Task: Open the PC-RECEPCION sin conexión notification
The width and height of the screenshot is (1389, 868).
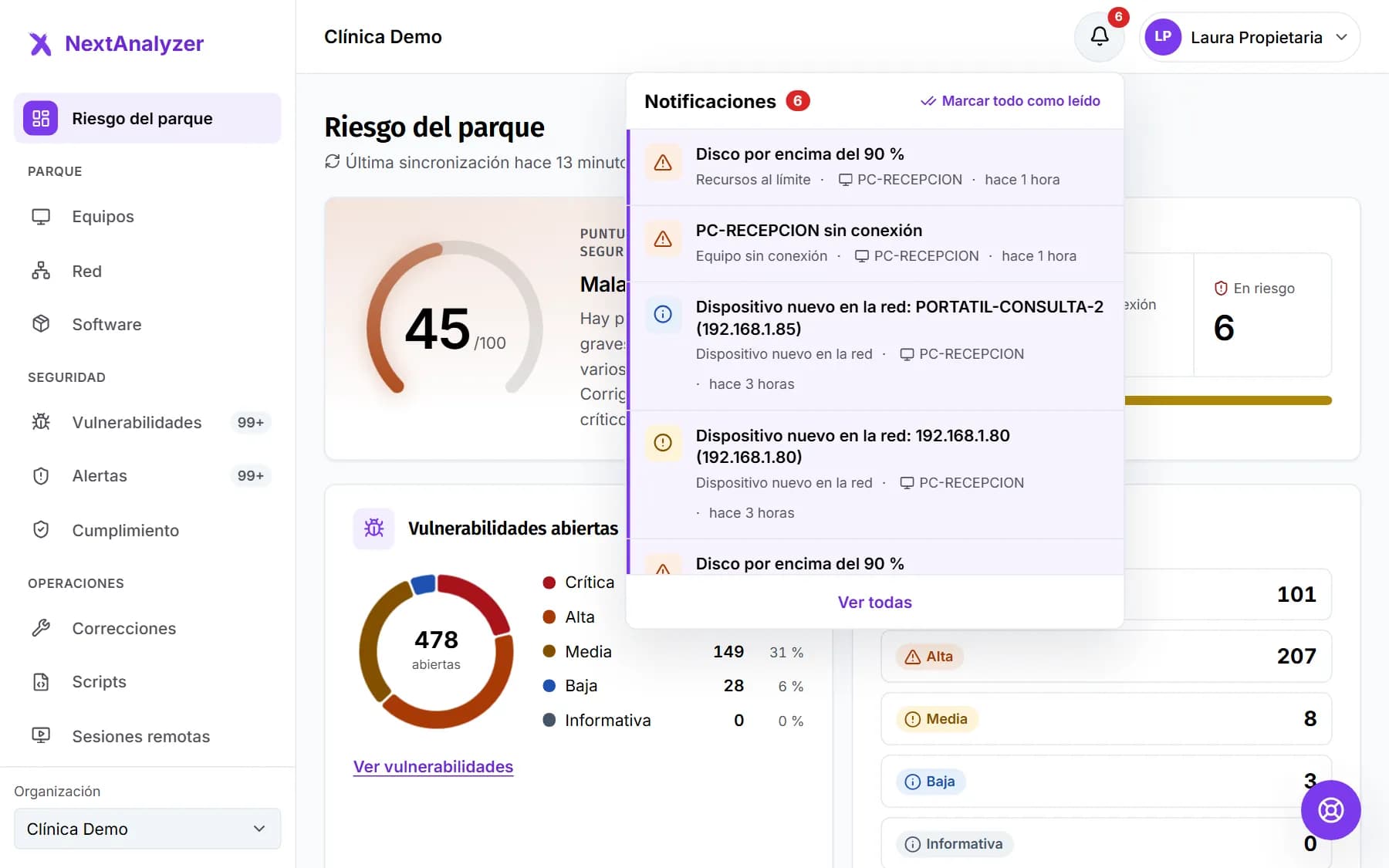Action: 875,243
